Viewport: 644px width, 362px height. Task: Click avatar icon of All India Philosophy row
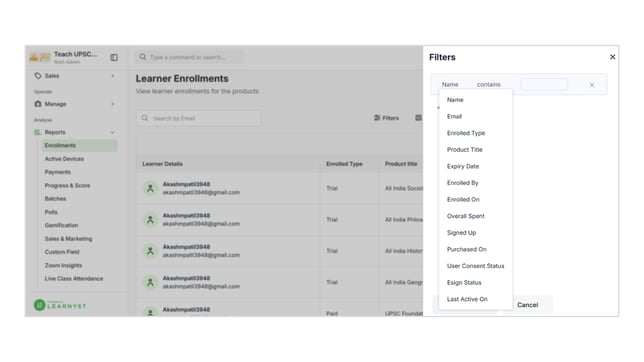pos(150,220)
